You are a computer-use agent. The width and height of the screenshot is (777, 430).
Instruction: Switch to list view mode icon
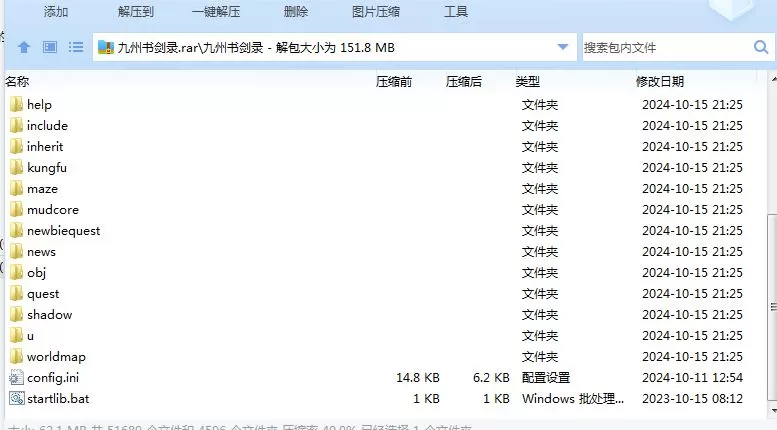[x=76, y=47]
